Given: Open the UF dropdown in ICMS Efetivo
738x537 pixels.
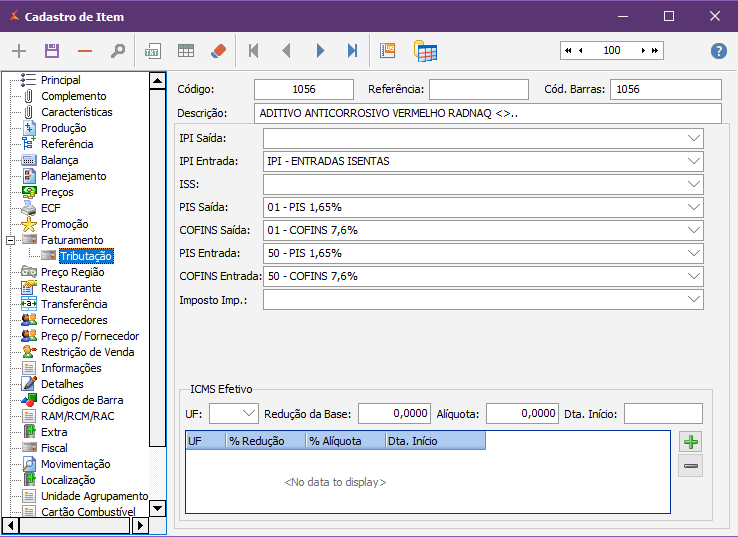Looking at the screenshot, I should [x=247, y=413].
